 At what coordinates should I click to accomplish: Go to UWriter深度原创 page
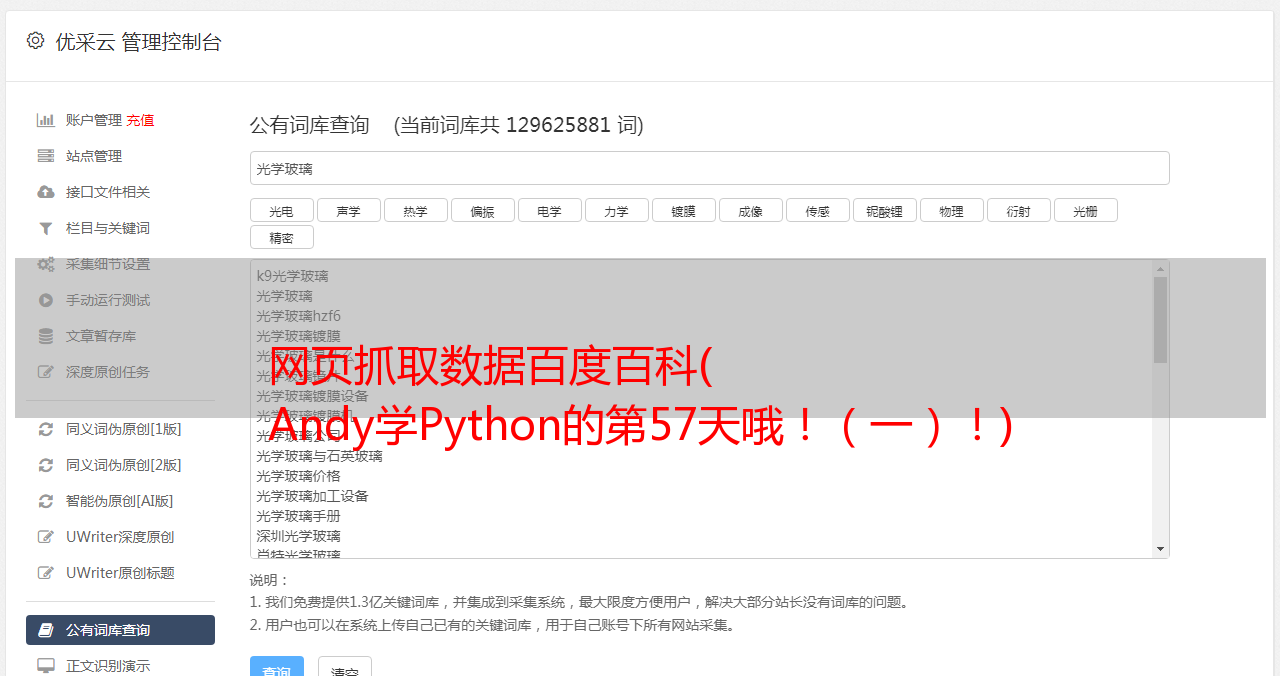pyautogui.click(x=120, y=537)
